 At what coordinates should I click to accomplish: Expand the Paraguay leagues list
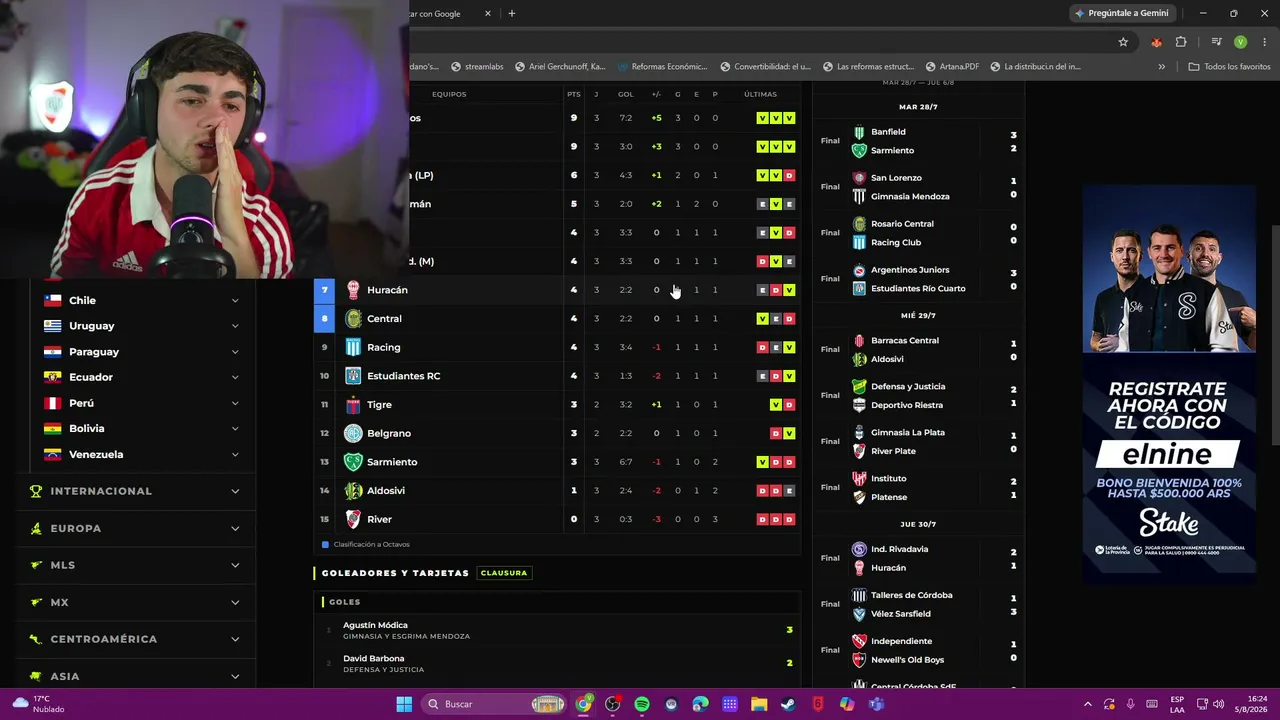pos(235,352)
